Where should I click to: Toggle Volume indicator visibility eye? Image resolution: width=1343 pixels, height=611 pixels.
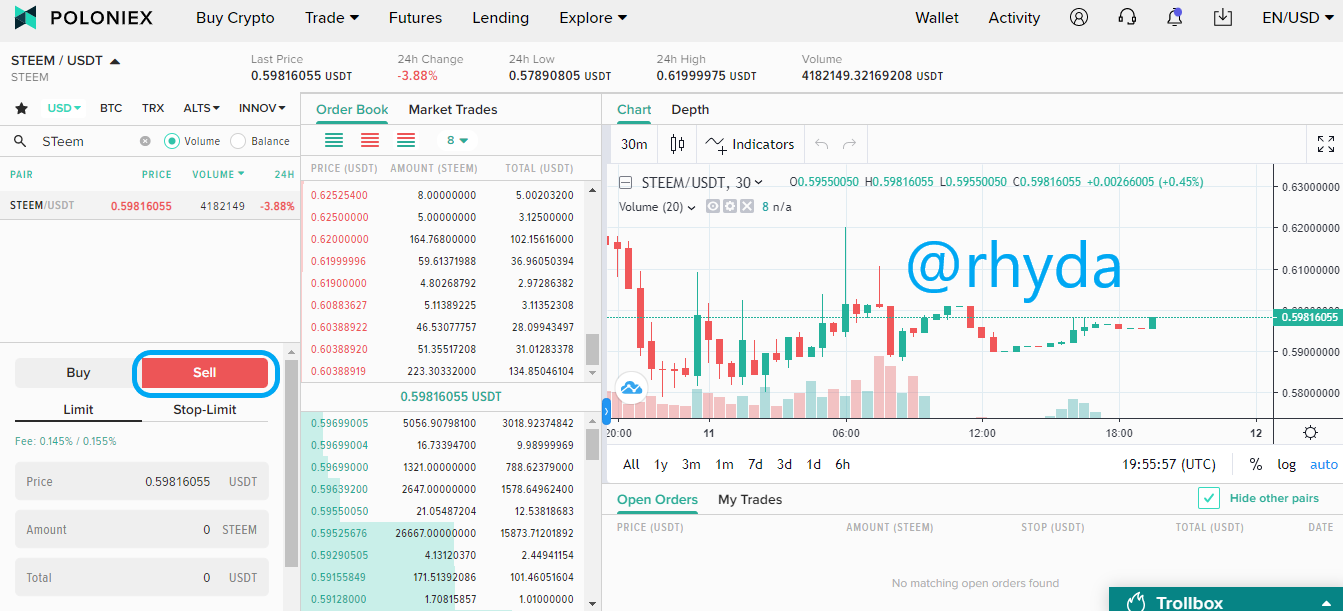(713, 207)
